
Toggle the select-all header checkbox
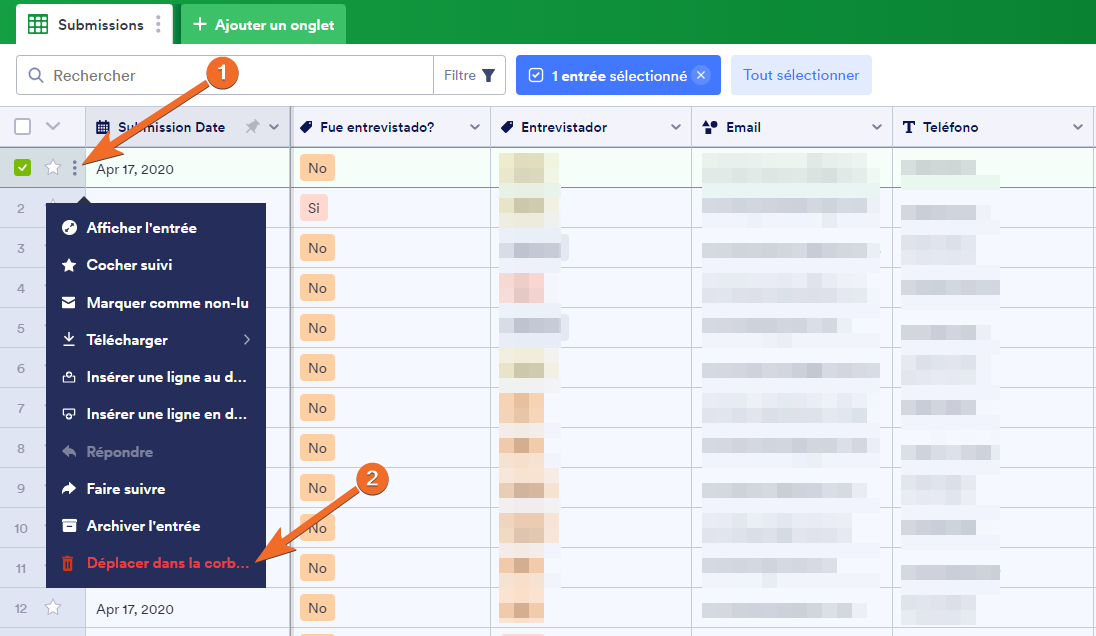(22, 127)
